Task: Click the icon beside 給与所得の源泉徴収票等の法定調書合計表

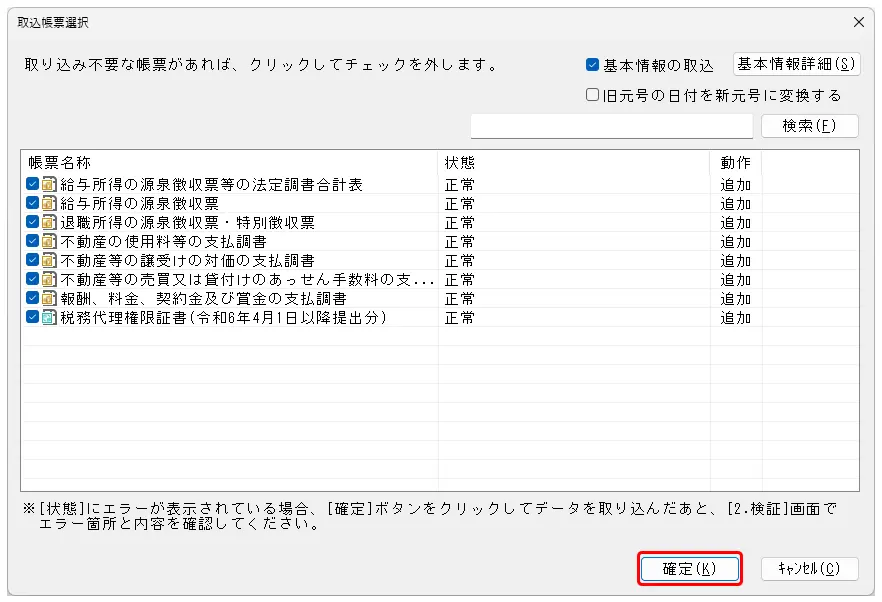Action: point(49,184)
